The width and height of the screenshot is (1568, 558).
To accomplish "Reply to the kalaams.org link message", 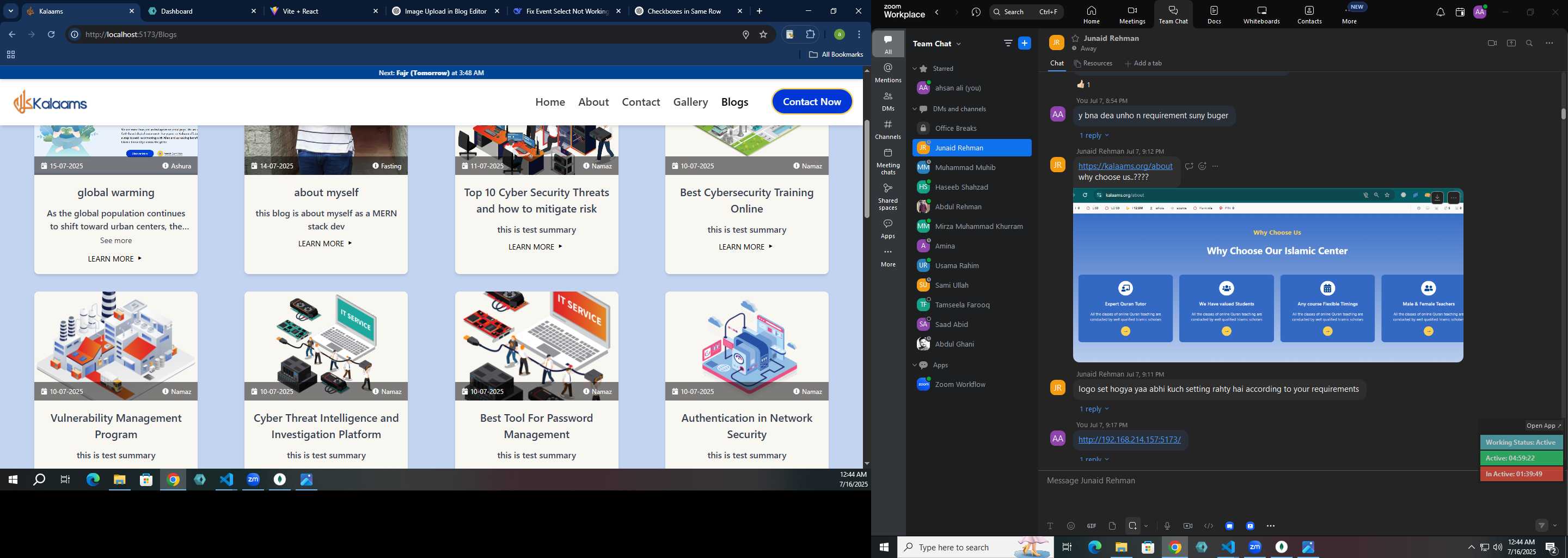I will 1189,166.
